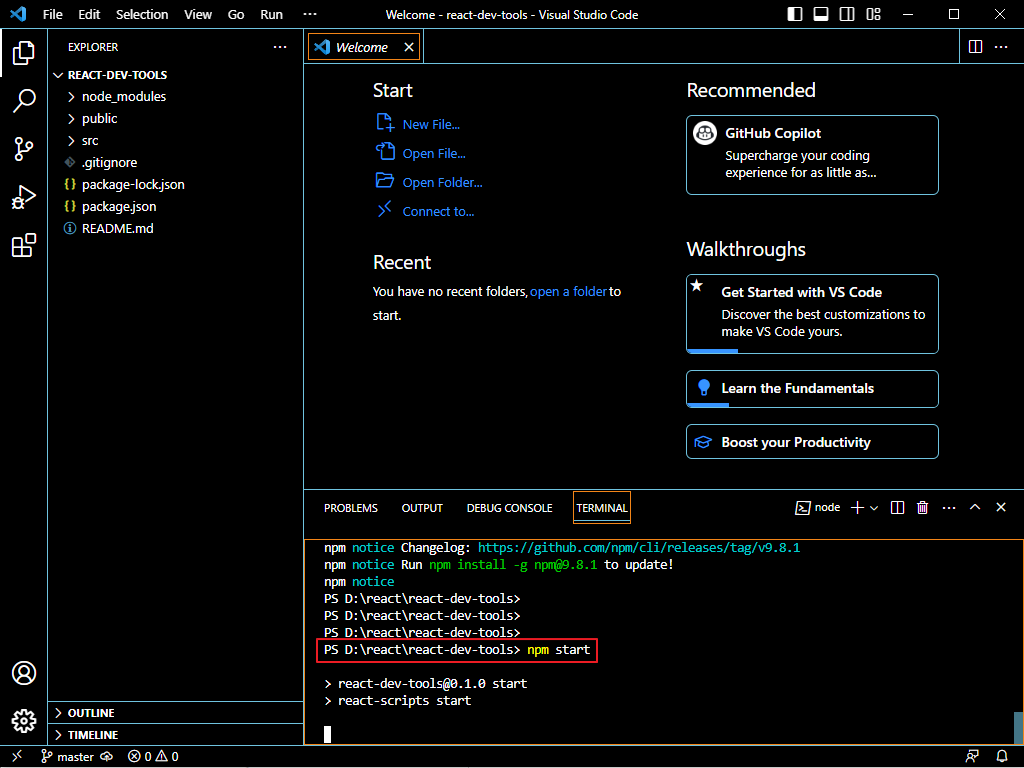Open the Manage gear icon
This screenshot has width=1024, height=768.
pos(24,721)
